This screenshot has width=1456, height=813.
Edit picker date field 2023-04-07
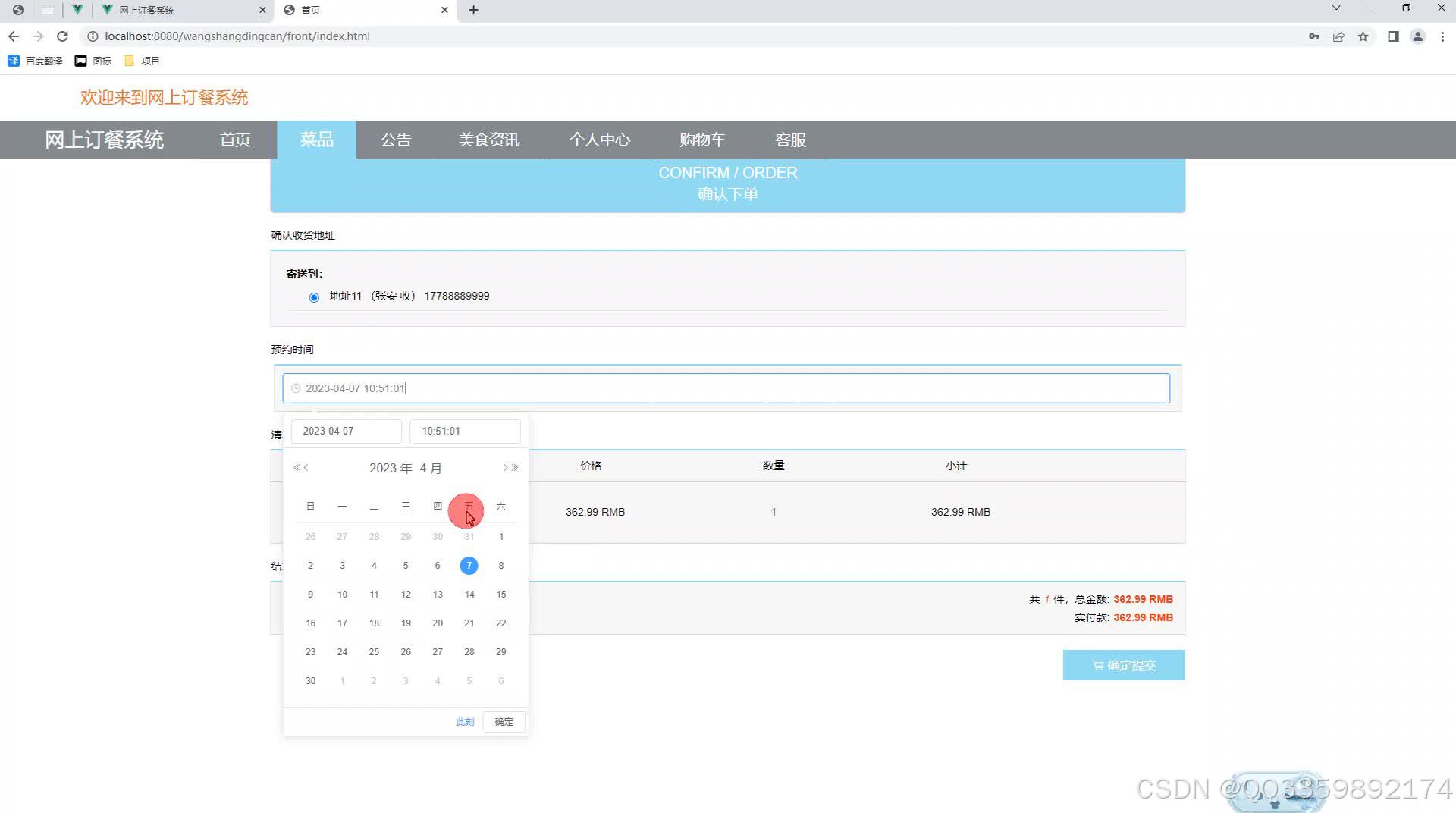tap(347, 431)
